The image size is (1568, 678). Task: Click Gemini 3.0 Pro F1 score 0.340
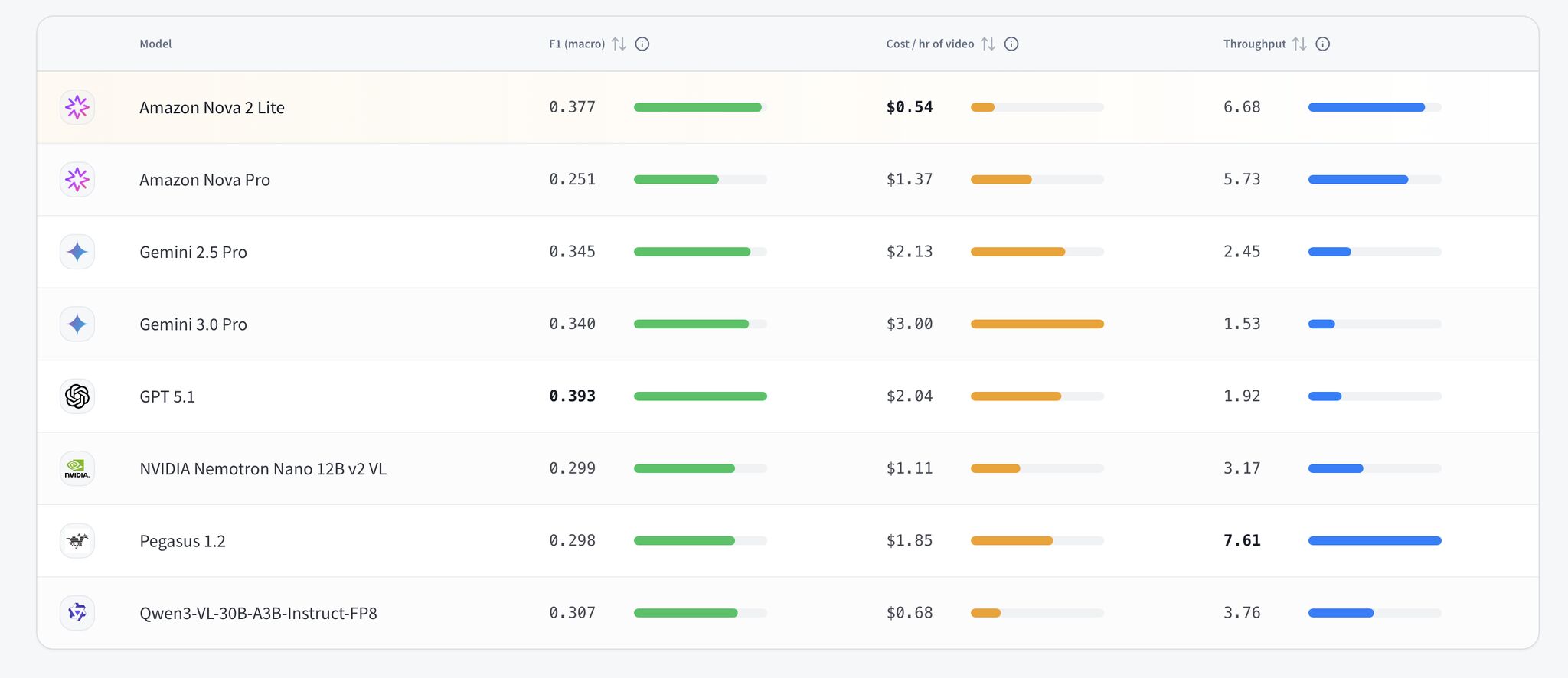click(x=572, y=324)
